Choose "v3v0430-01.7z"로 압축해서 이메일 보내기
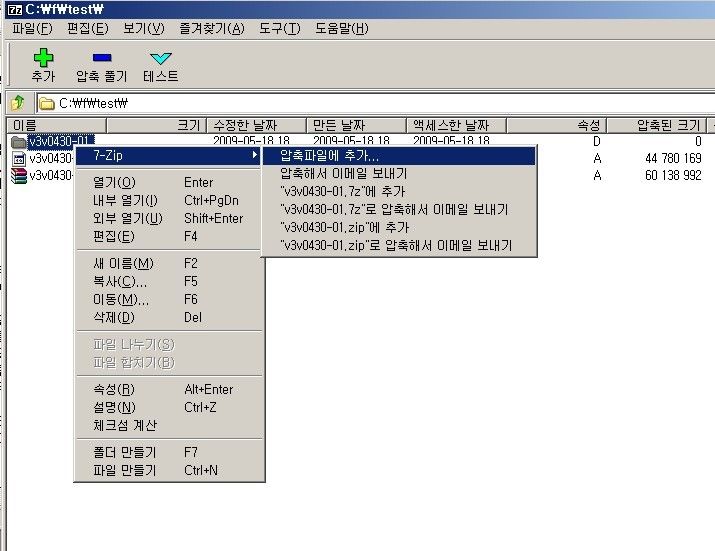The width and height of the screenshot is (715, 551). [399, 210]
